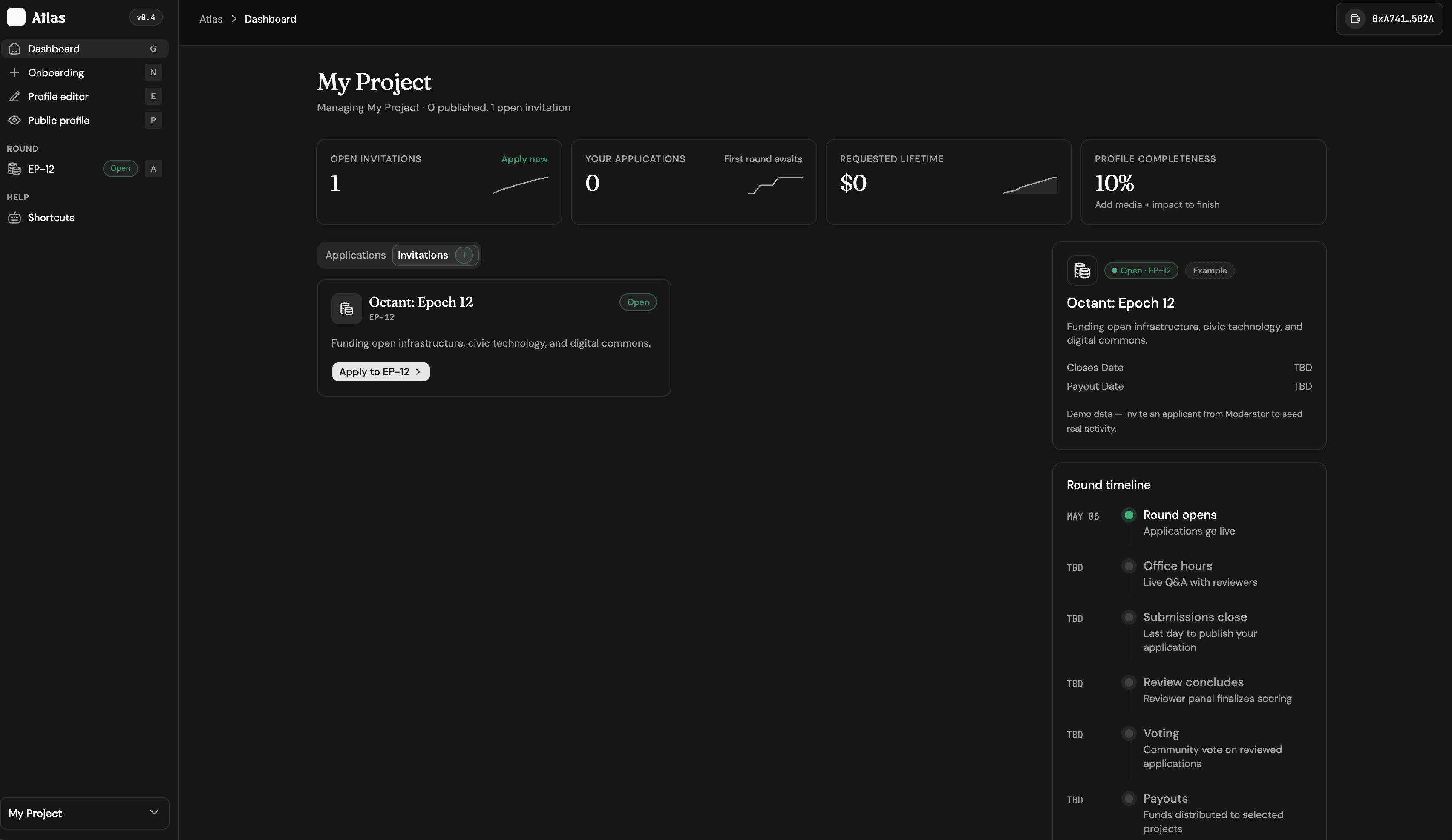Click the Example tag pill
This screenshot has height=840, width=1452.
tap(1210, 271)
